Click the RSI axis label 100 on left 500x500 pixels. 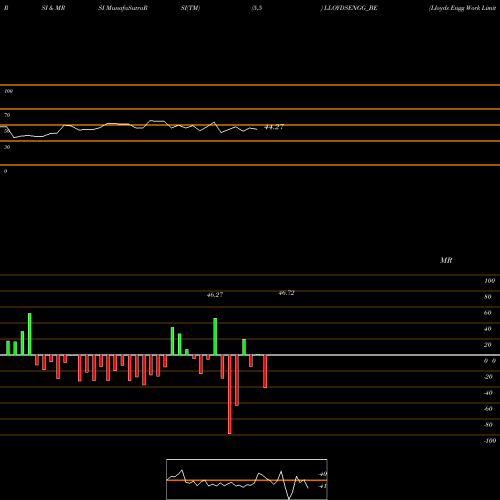pos(8,91)
